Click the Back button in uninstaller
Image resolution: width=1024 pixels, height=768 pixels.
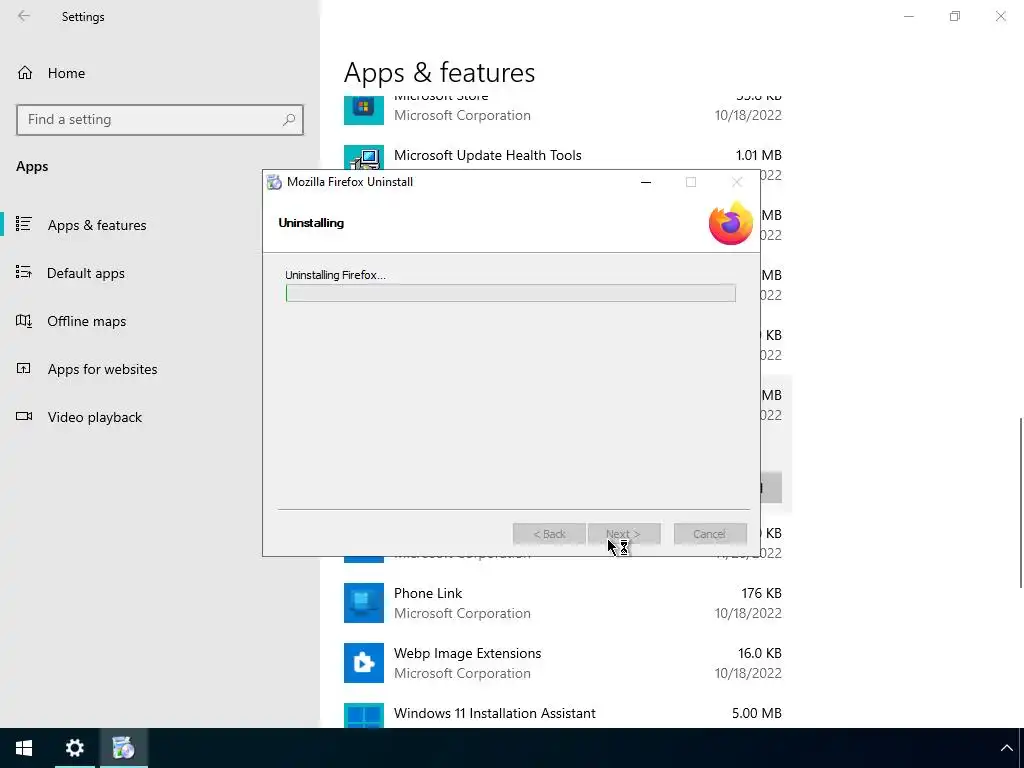tap(549, 534)
